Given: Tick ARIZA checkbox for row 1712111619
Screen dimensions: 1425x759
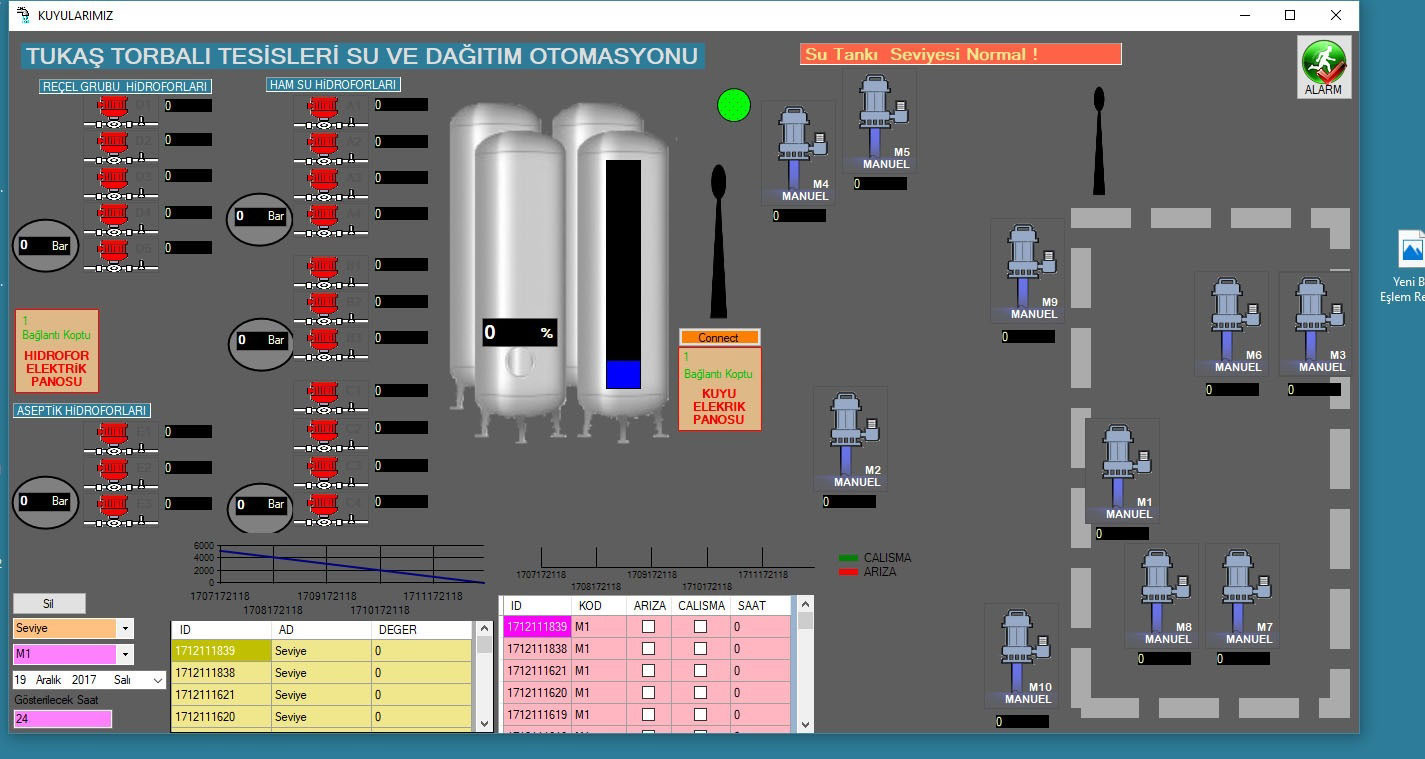Looking at the screenshot, I should point(648,715).
